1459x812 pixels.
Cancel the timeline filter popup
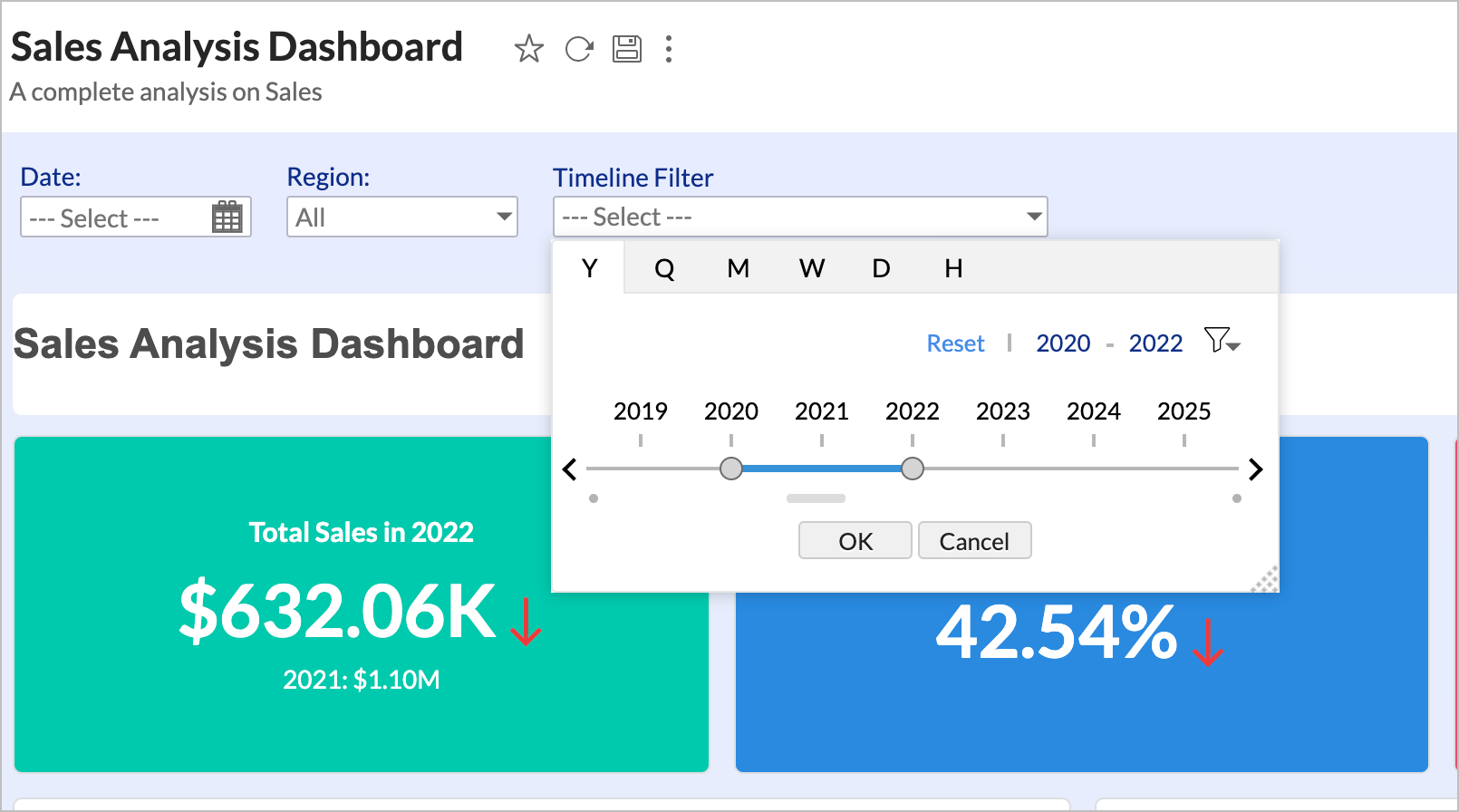[x=974, y=541]
